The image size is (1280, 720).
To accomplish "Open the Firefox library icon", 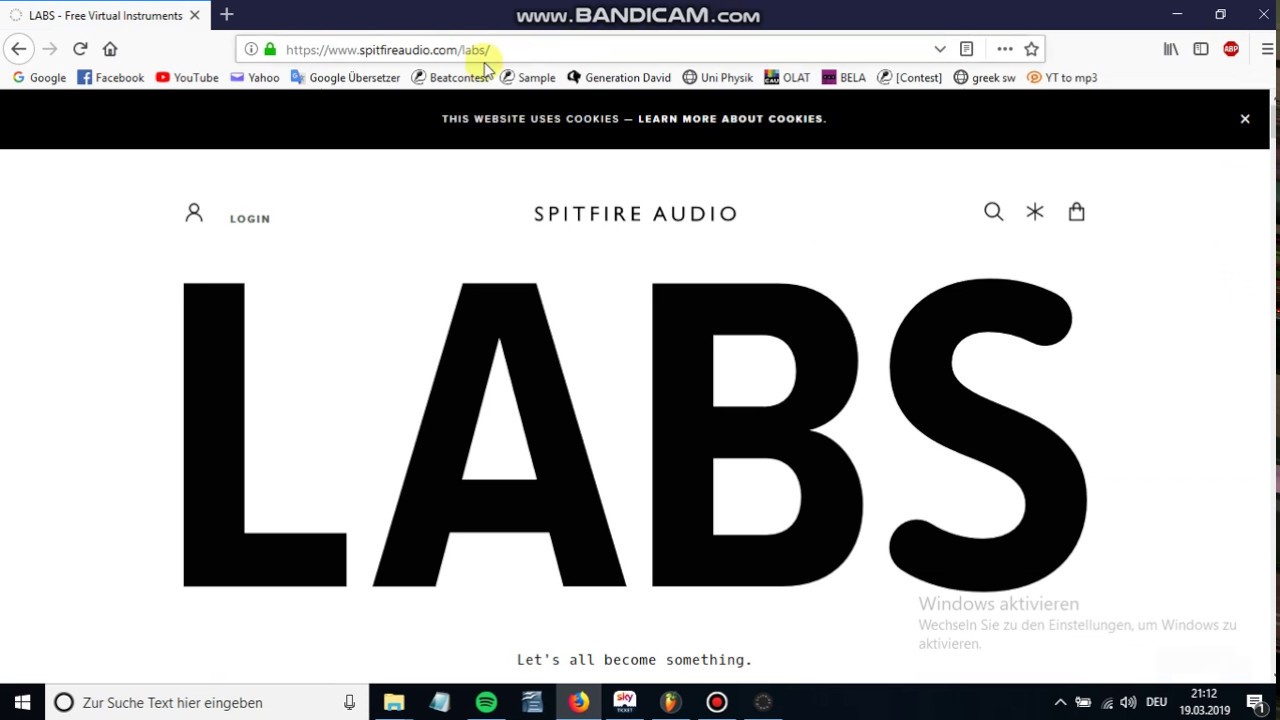I will pos(1171,49).
